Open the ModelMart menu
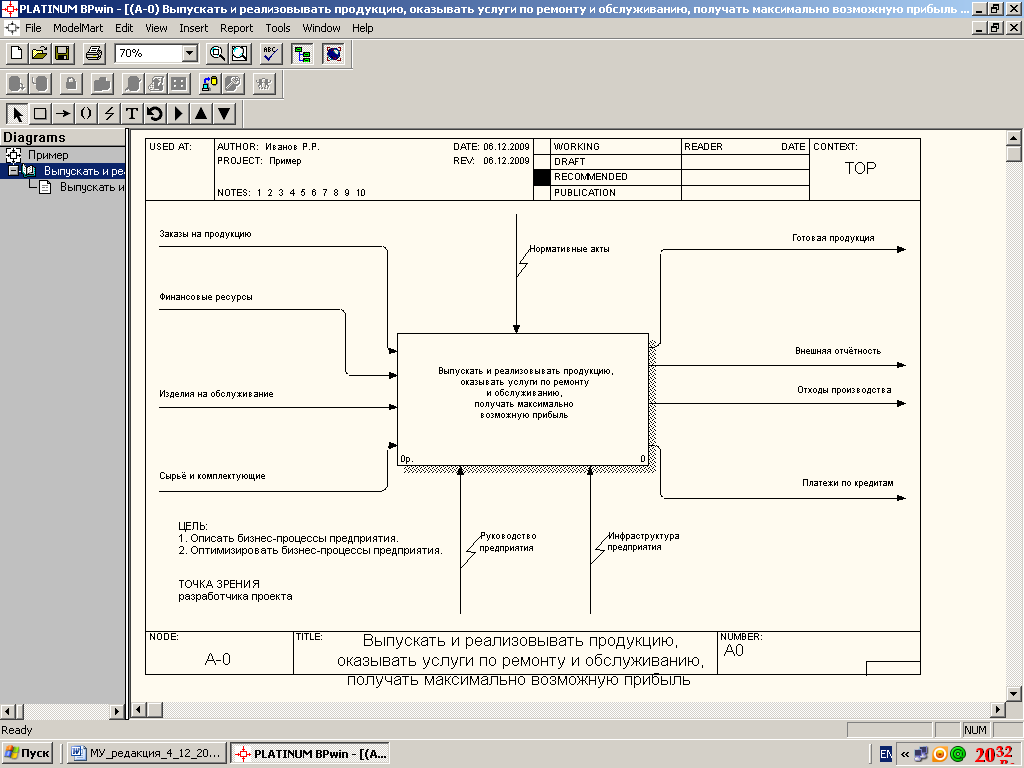The width and height of the screenshot is (1024, 768). coord(78,28)
